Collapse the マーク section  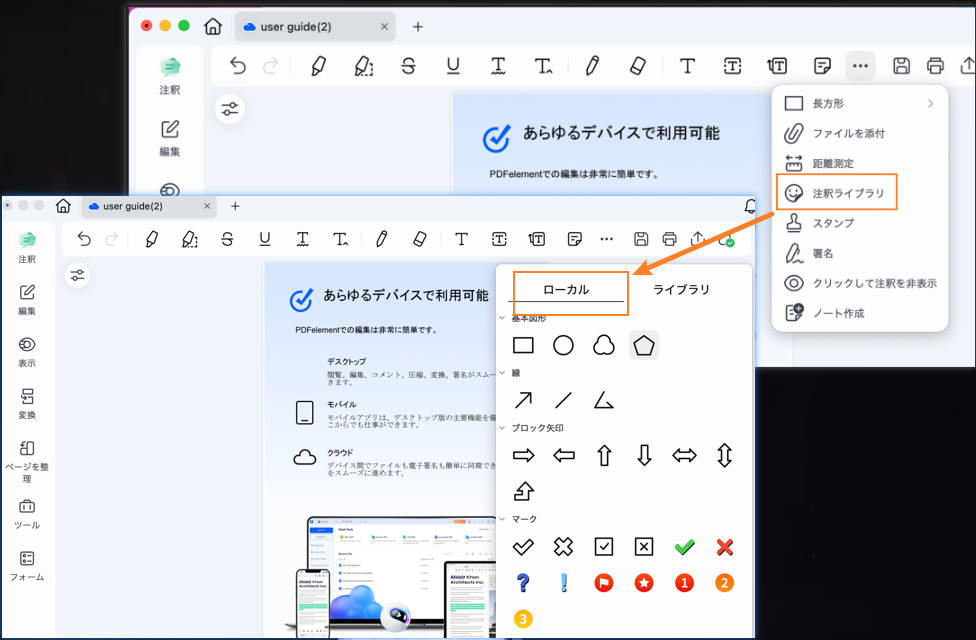click(502, 519)
